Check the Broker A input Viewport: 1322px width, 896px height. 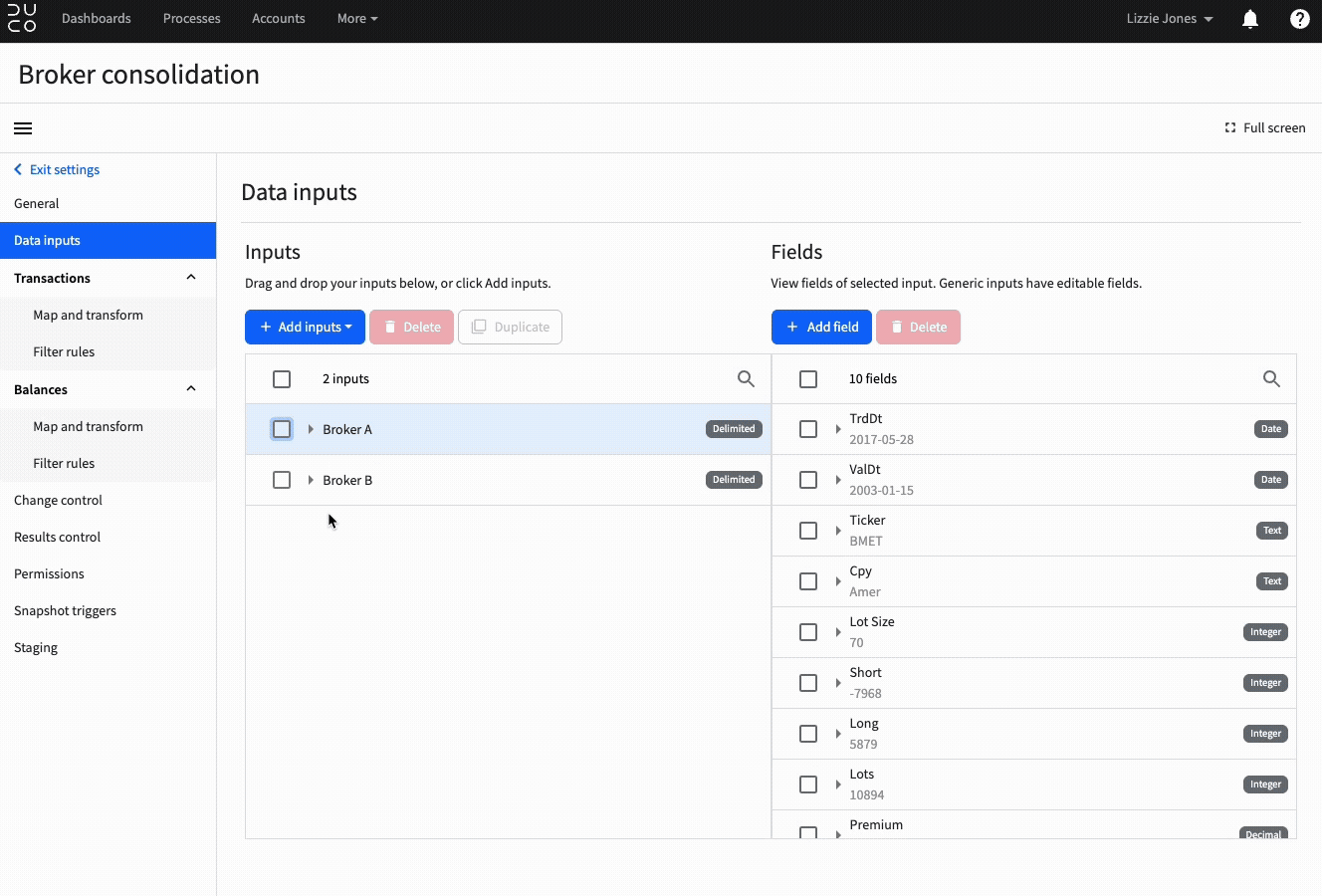tap(282, 429)
